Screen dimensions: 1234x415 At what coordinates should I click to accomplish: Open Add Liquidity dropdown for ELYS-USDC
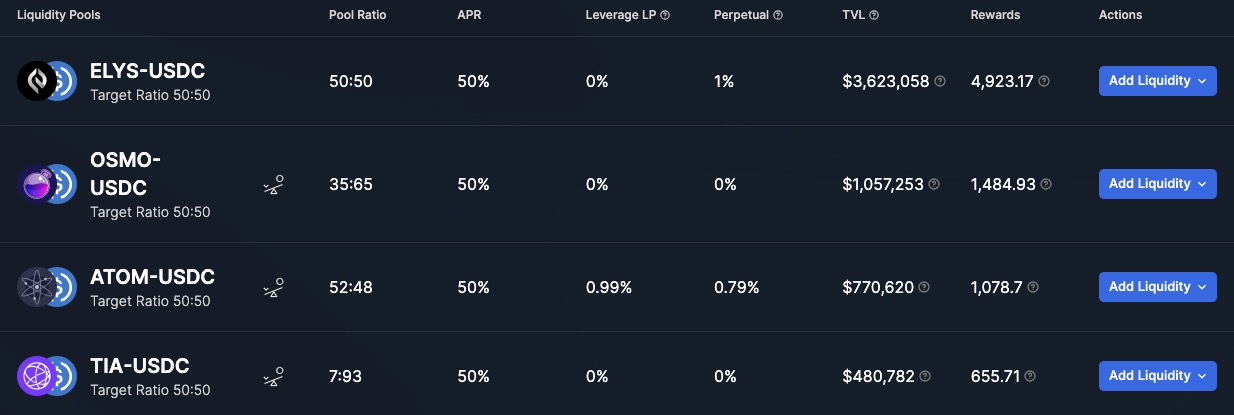pos(1157,81)
